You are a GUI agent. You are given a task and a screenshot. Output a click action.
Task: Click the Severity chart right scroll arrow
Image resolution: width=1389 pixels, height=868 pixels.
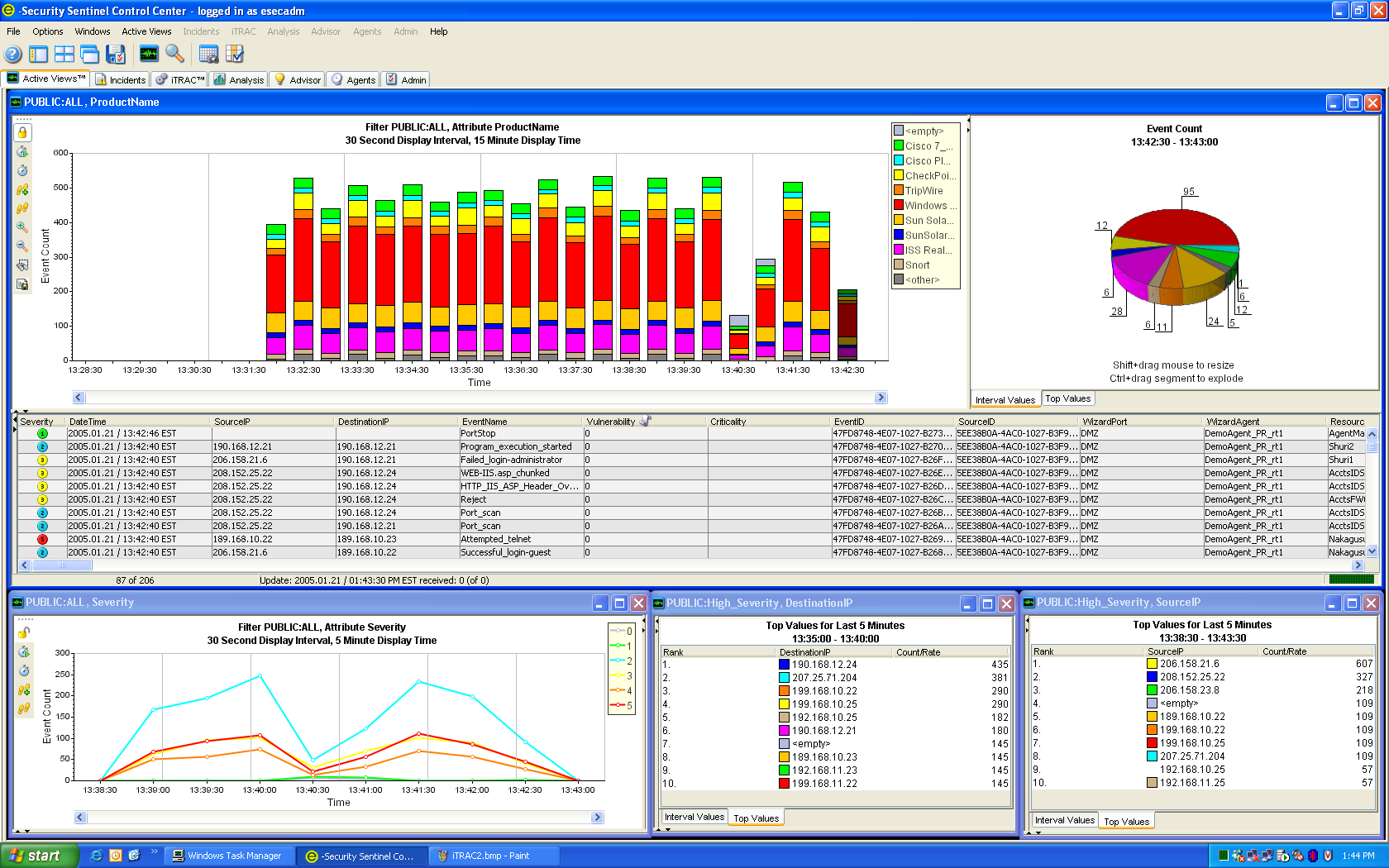[598, 818]
